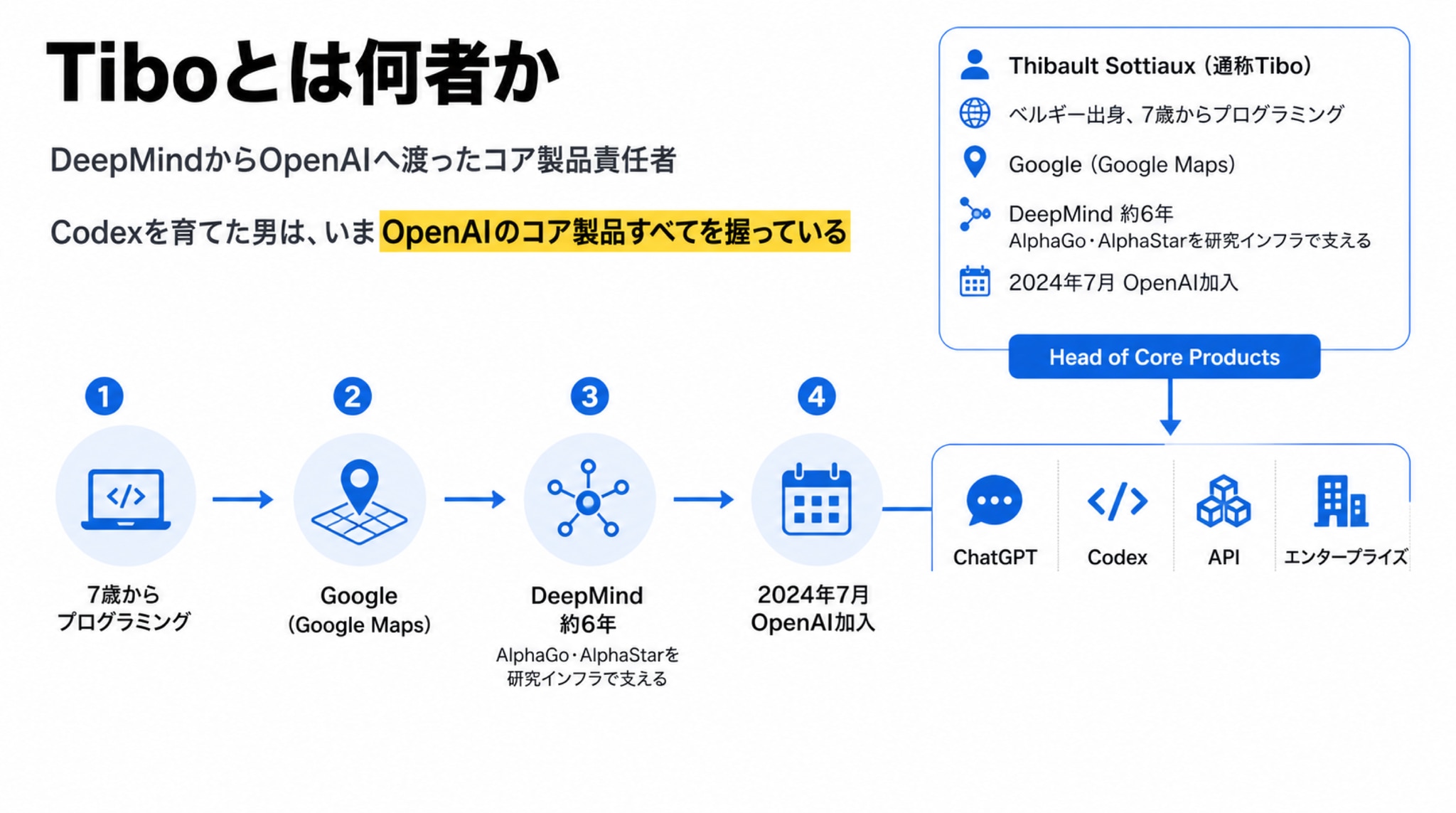
Task: Click the calendar icon beside 2024年7月 OpenAI加入 in the card
Action: 975,282
